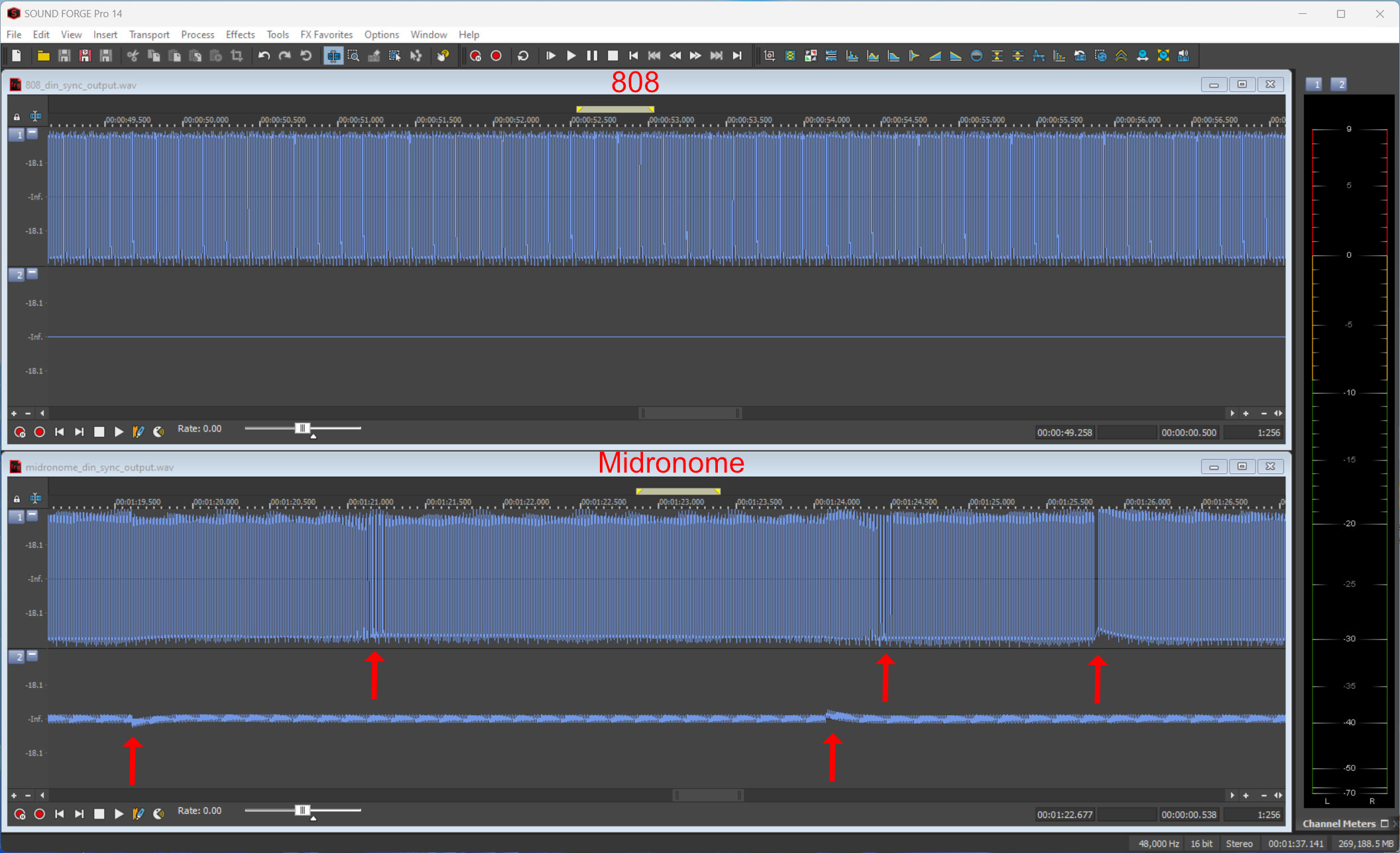The width and height of the screenshot is (1400, 853).
Task: Click the Undo arrow icon
Action: coord(264,56)
